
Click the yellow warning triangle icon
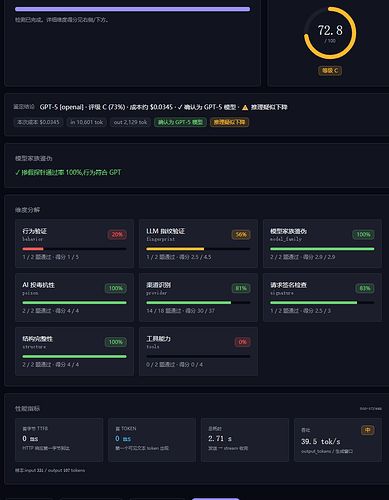[245, 107]
